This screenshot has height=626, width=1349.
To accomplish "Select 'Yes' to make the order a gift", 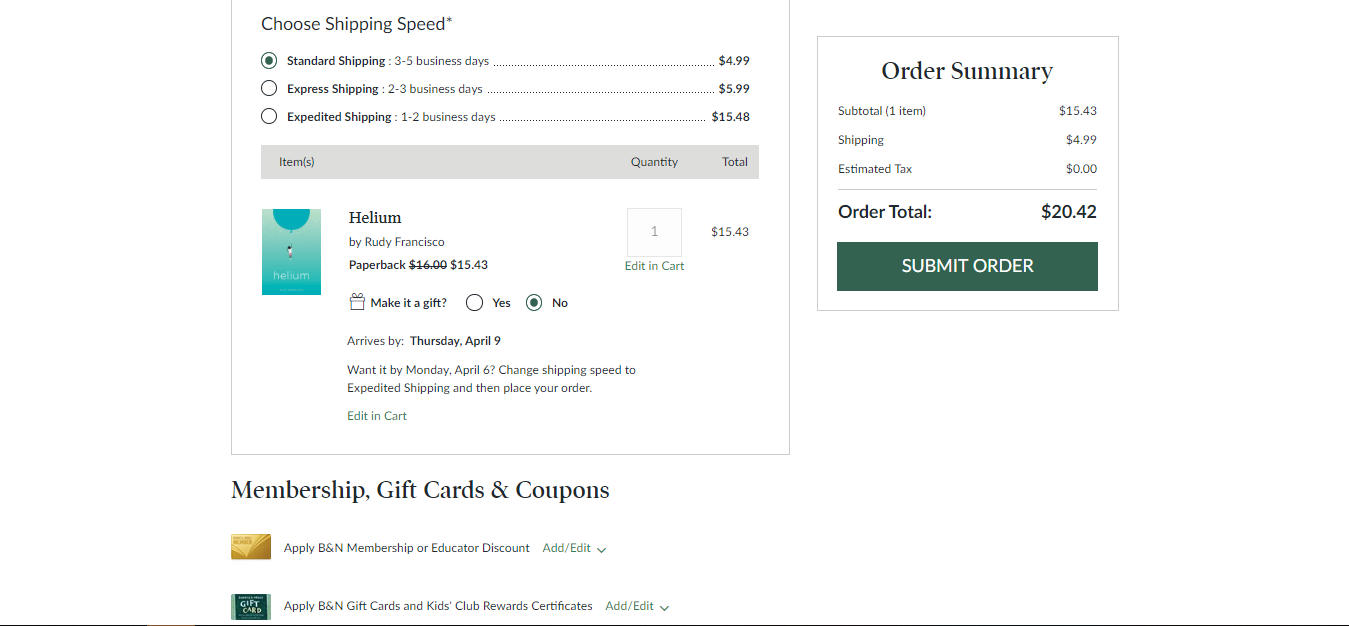I will pyautogui.click(x=474, y=301).
